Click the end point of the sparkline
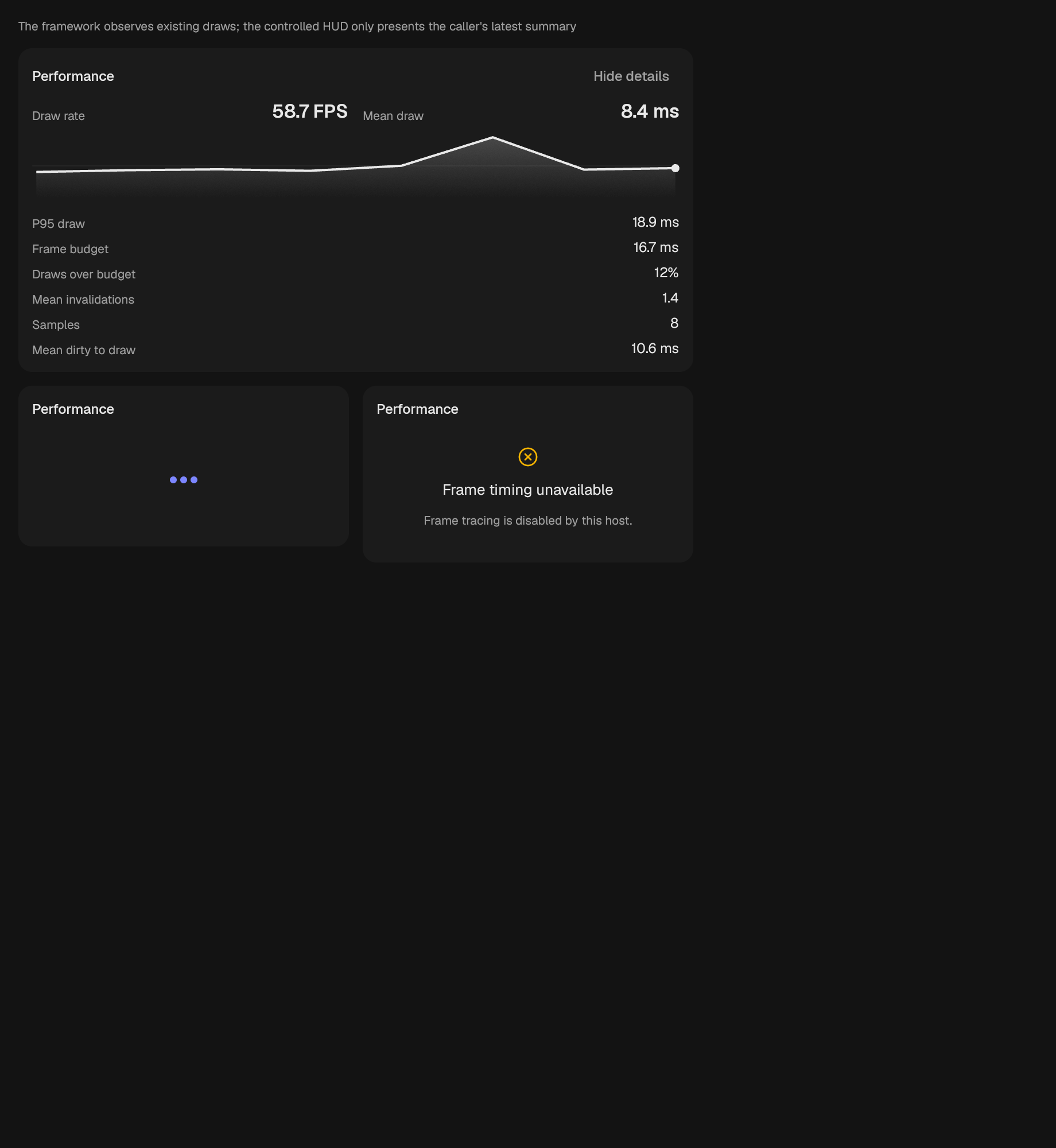Image resolution: width=1056 pixels, height=1148 pixels. [x=675, y=168]
